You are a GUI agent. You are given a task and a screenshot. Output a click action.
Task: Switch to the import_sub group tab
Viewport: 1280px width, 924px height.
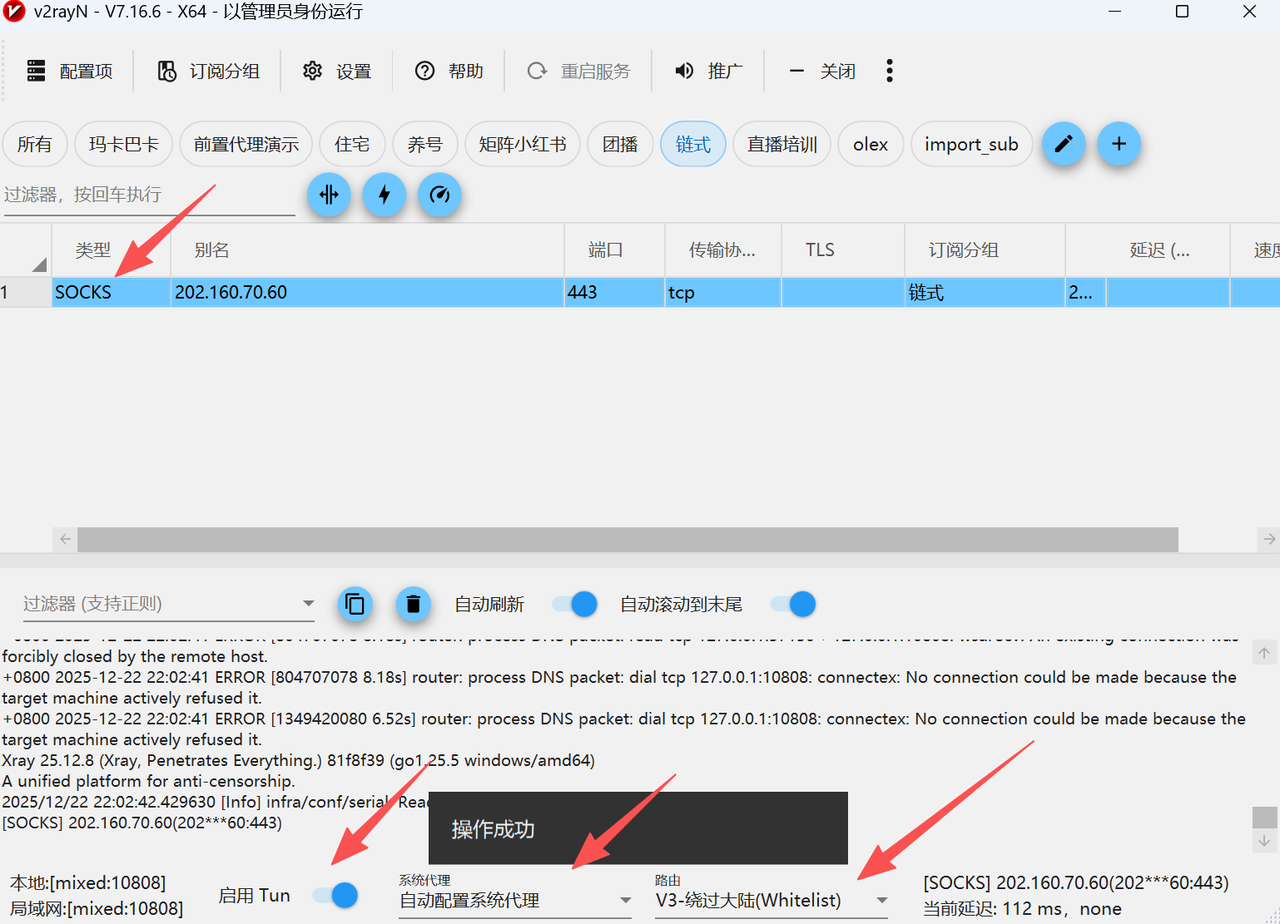tap(971, 144)
